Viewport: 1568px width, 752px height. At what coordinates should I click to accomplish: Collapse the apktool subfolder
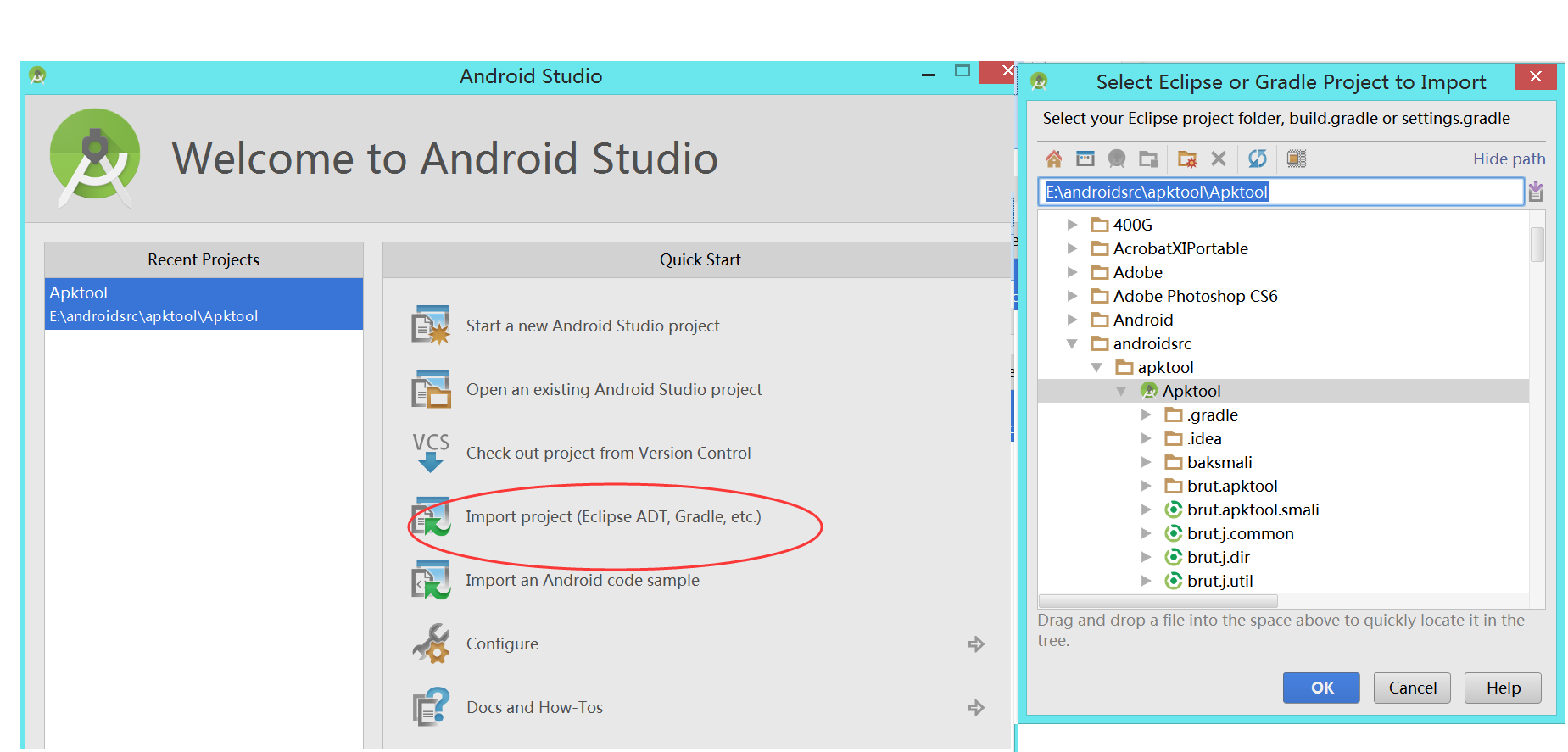pos(1096,367)
